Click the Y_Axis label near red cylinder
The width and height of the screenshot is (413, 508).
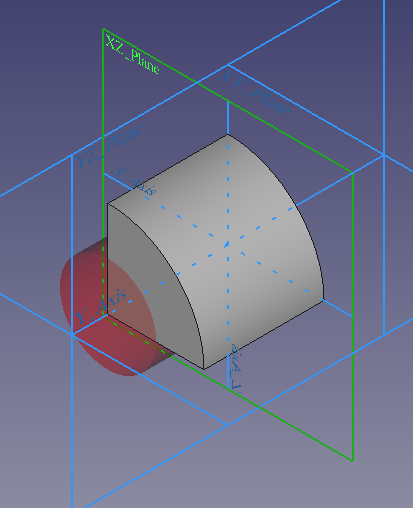click(x=101, y=306)
